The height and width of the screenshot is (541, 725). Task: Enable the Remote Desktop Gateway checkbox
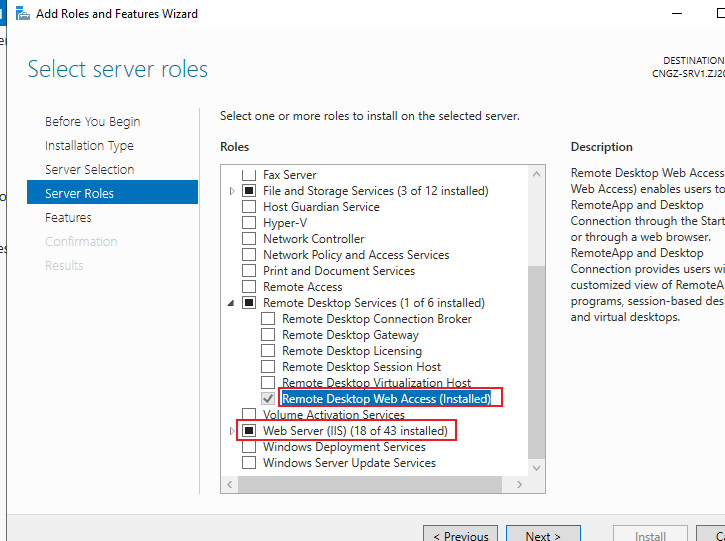click(x=268, y=334)
